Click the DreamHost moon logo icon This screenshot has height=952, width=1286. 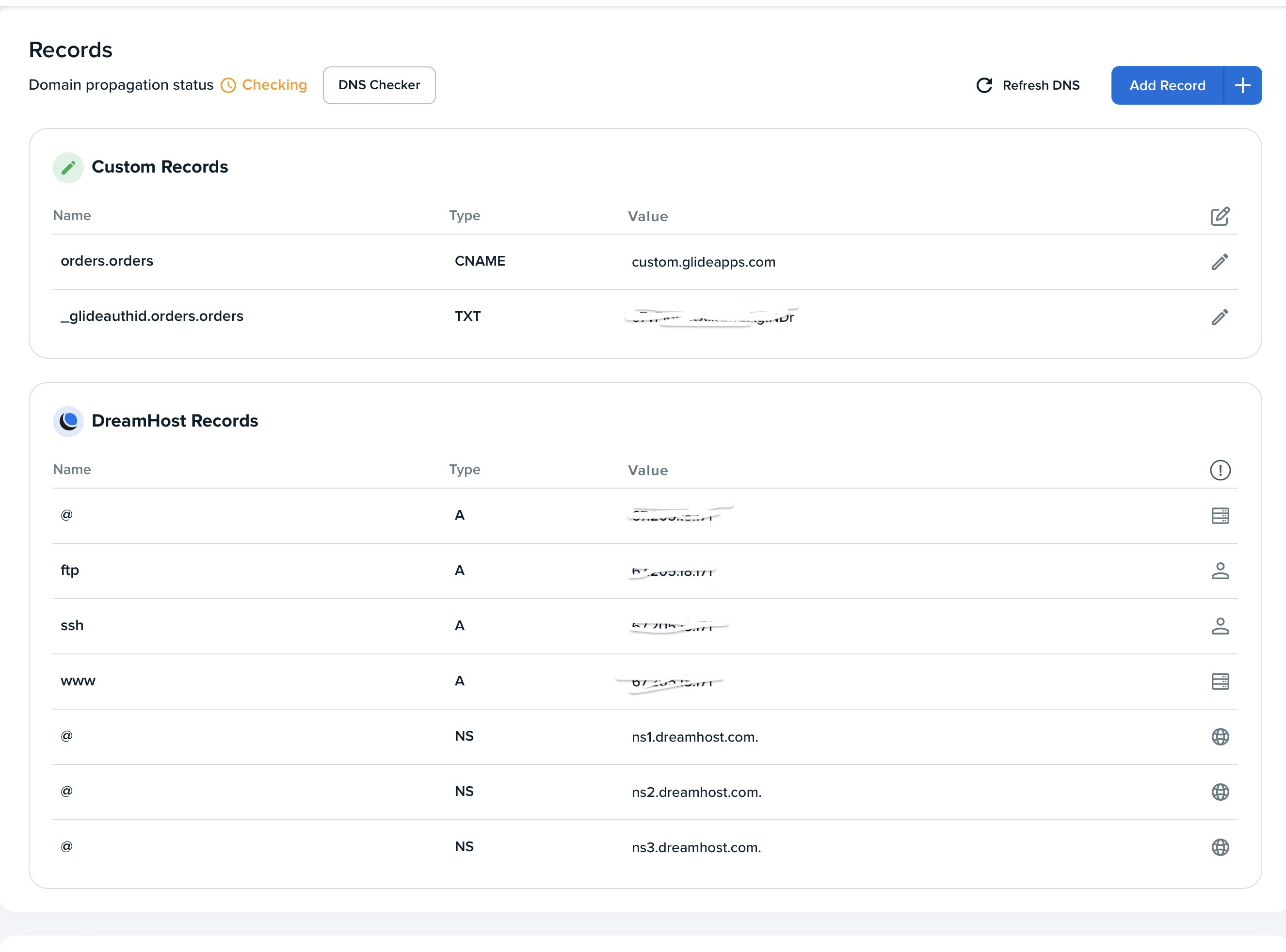(x=68, y=421)
